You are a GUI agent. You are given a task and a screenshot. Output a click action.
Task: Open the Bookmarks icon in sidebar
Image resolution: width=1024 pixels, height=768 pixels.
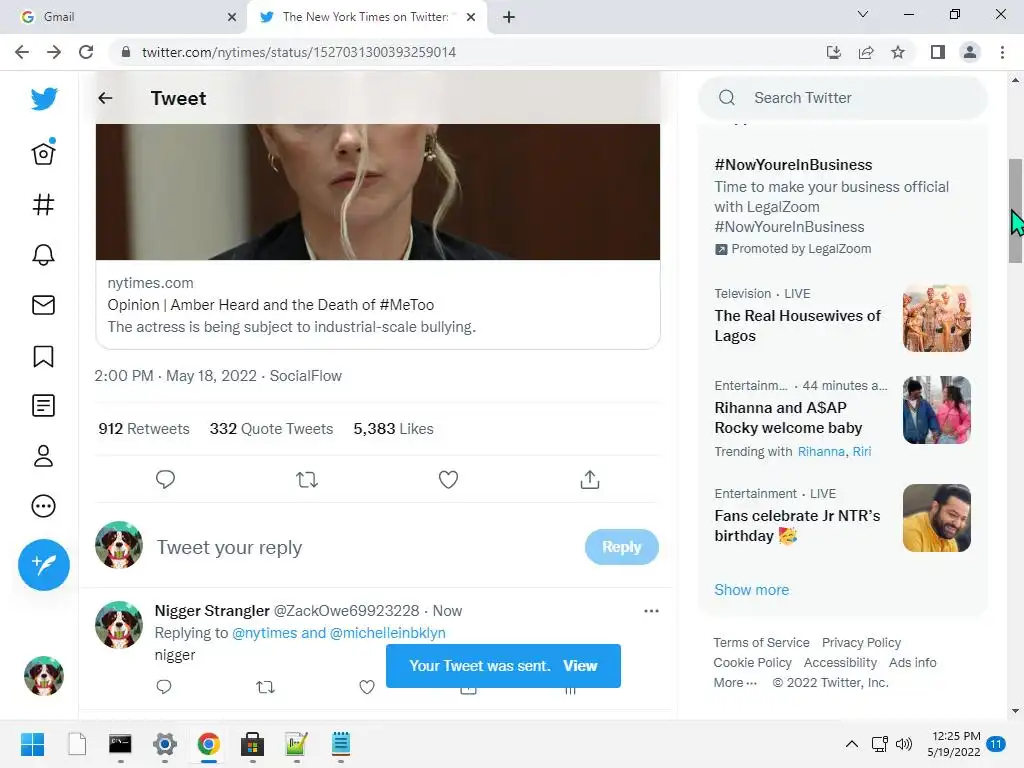44,356
